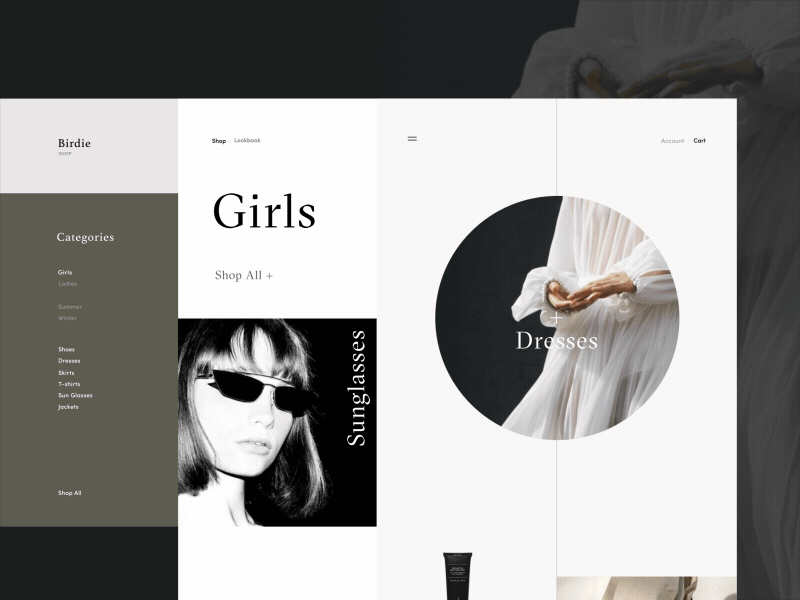Screen dimensions: 800x600
Task: Select Ladies in Categories sidebar
Action: (67, 284)
